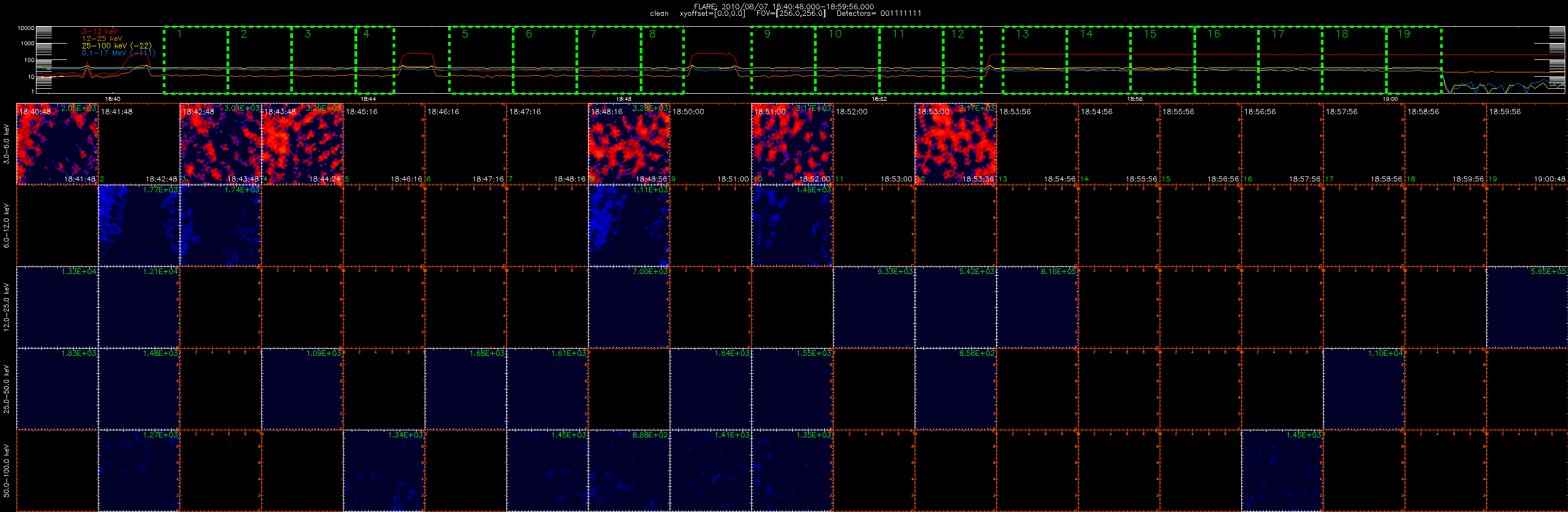Click the '5.65E+05' peak value

[1548, 272]
